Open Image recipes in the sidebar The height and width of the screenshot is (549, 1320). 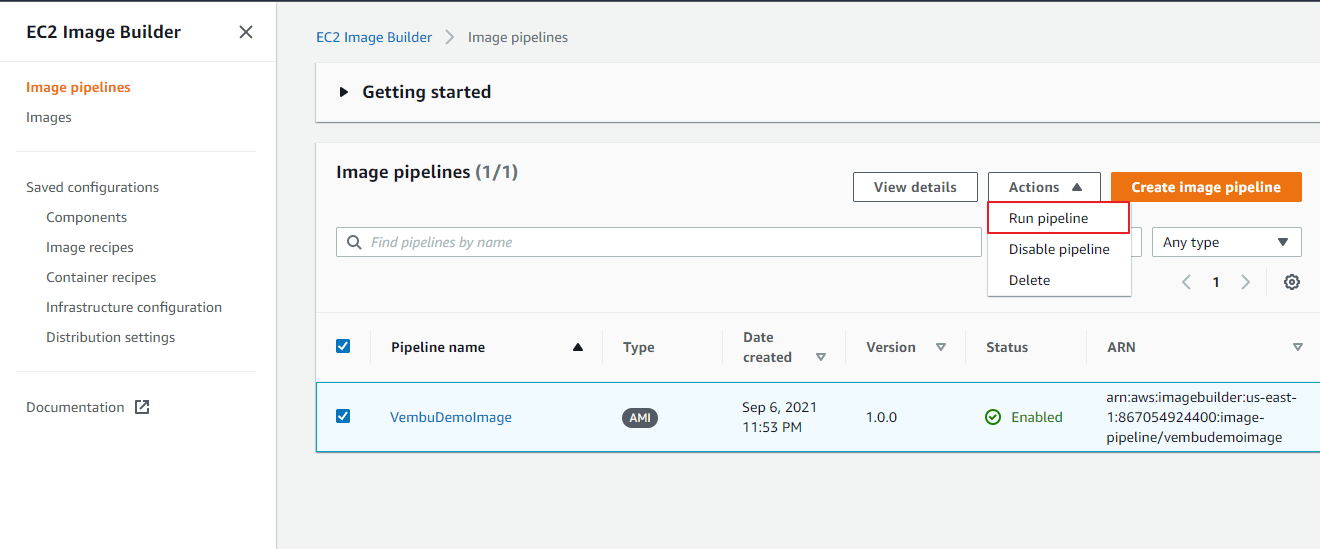(x=90, y=247)
